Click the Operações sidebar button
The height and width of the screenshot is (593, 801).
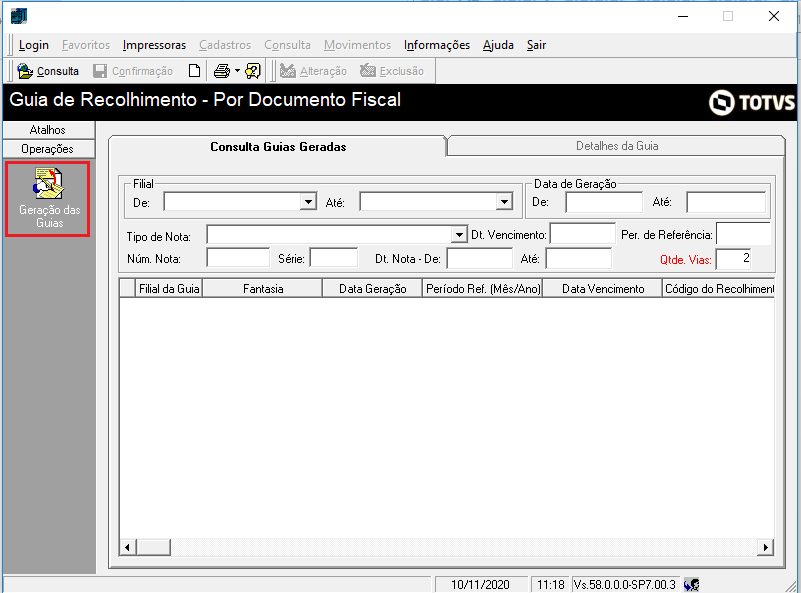48,149
